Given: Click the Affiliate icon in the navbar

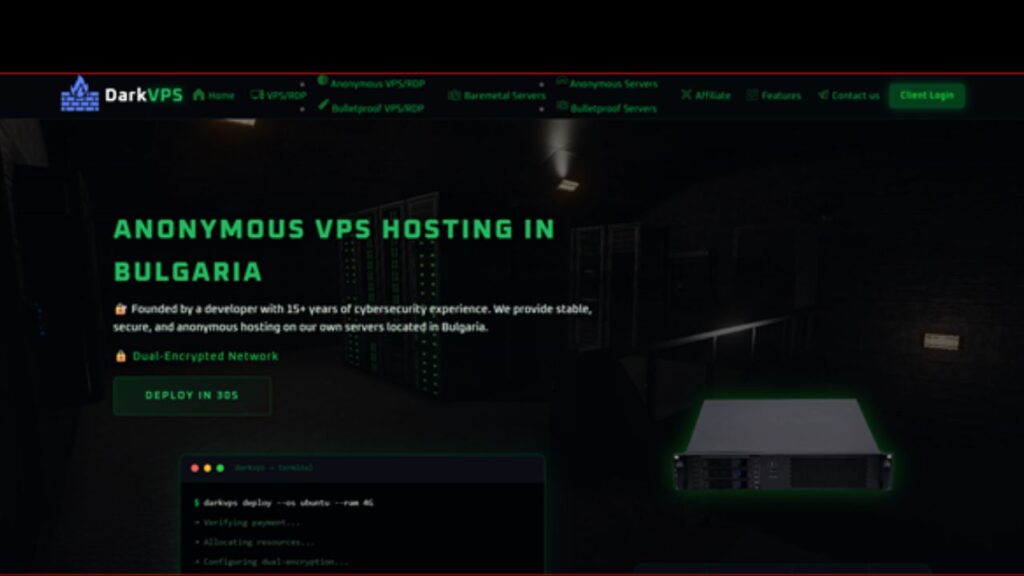Looking at the screenshot, I should click(686, 95).
